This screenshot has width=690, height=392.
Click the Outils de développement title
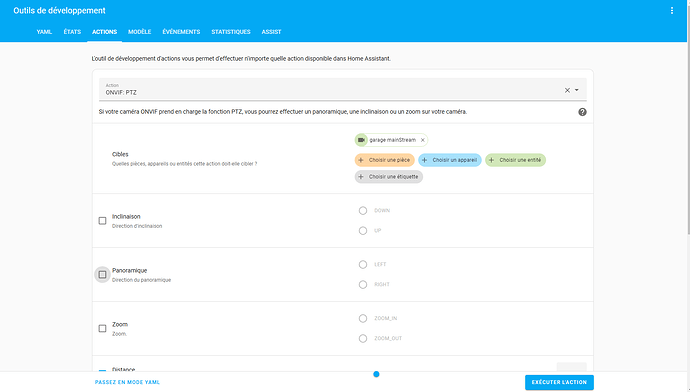[59, 11]
